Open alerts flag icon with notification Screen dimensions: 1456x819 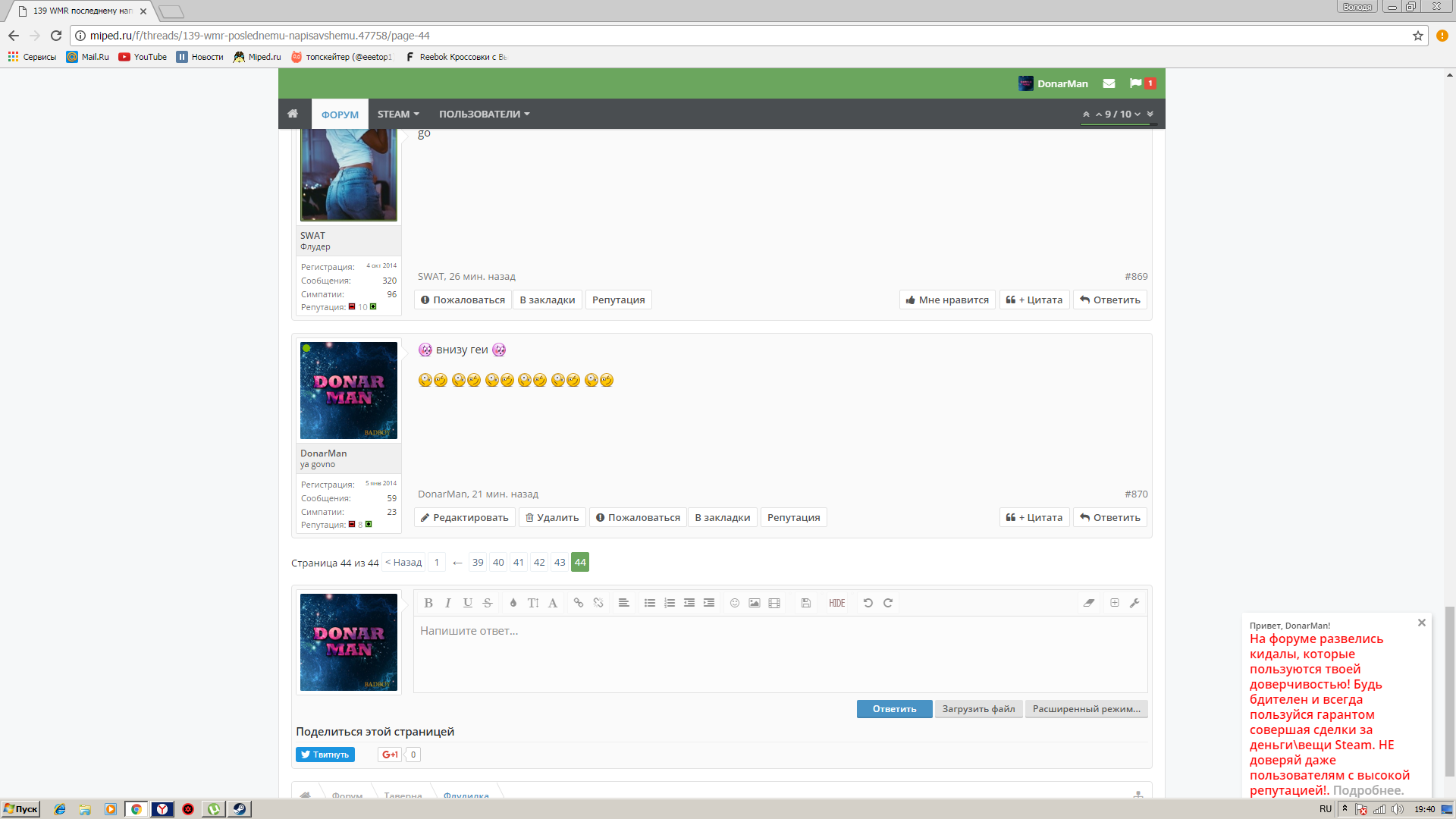pos(1142,83)
